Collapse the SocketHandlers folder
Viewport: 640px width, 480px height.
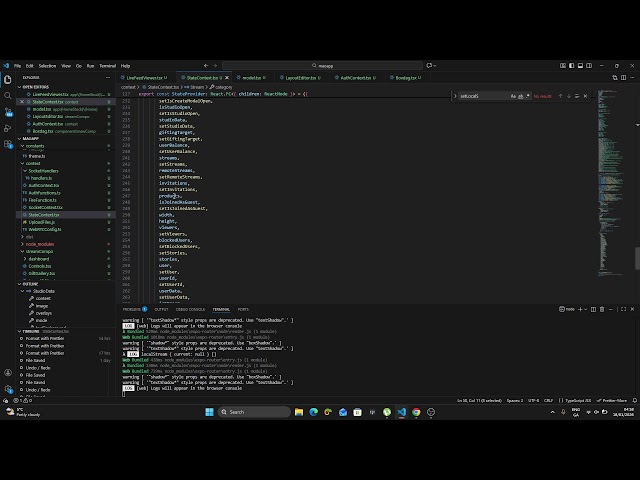[x=43, y=171]
